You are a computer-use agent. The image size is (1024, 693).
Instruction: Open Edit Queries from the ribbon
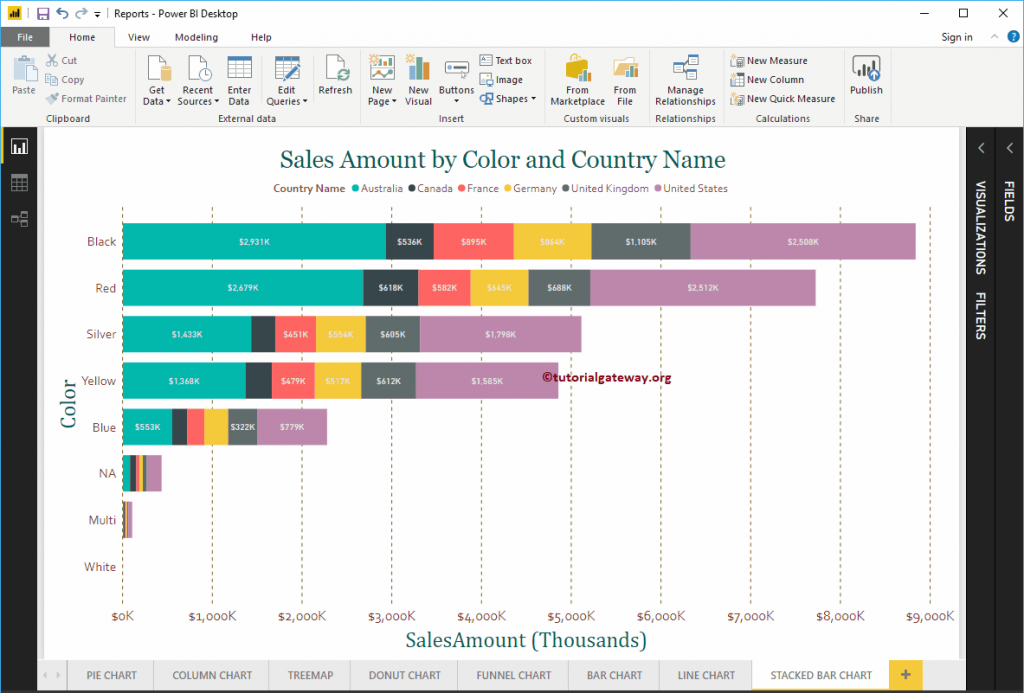pyautogui.click(x=287, y=80)
